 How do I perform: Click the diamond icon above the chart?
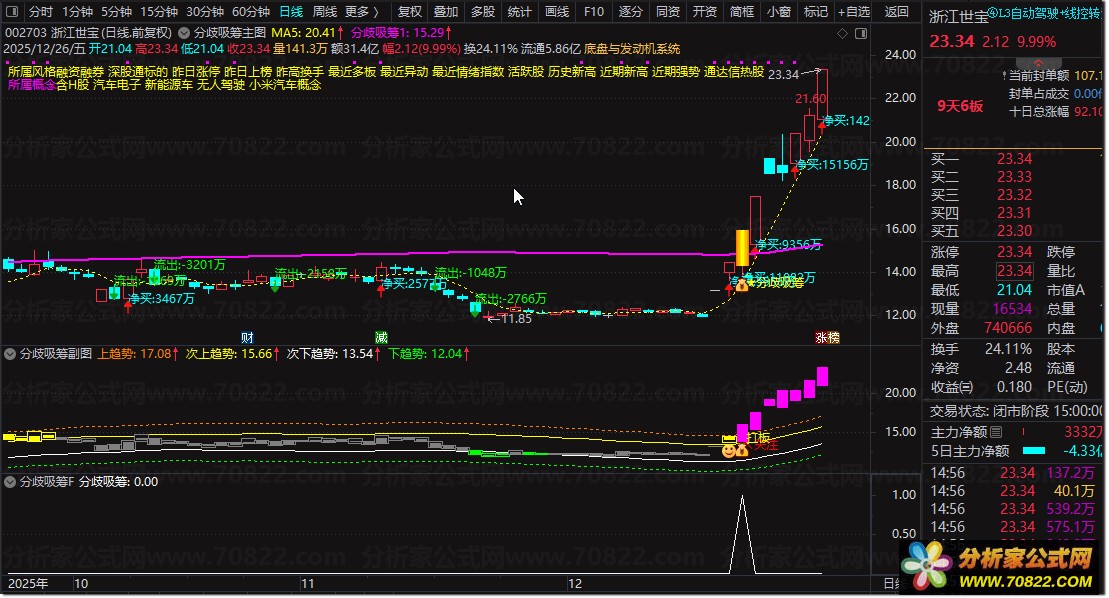[x=842, y=33]
